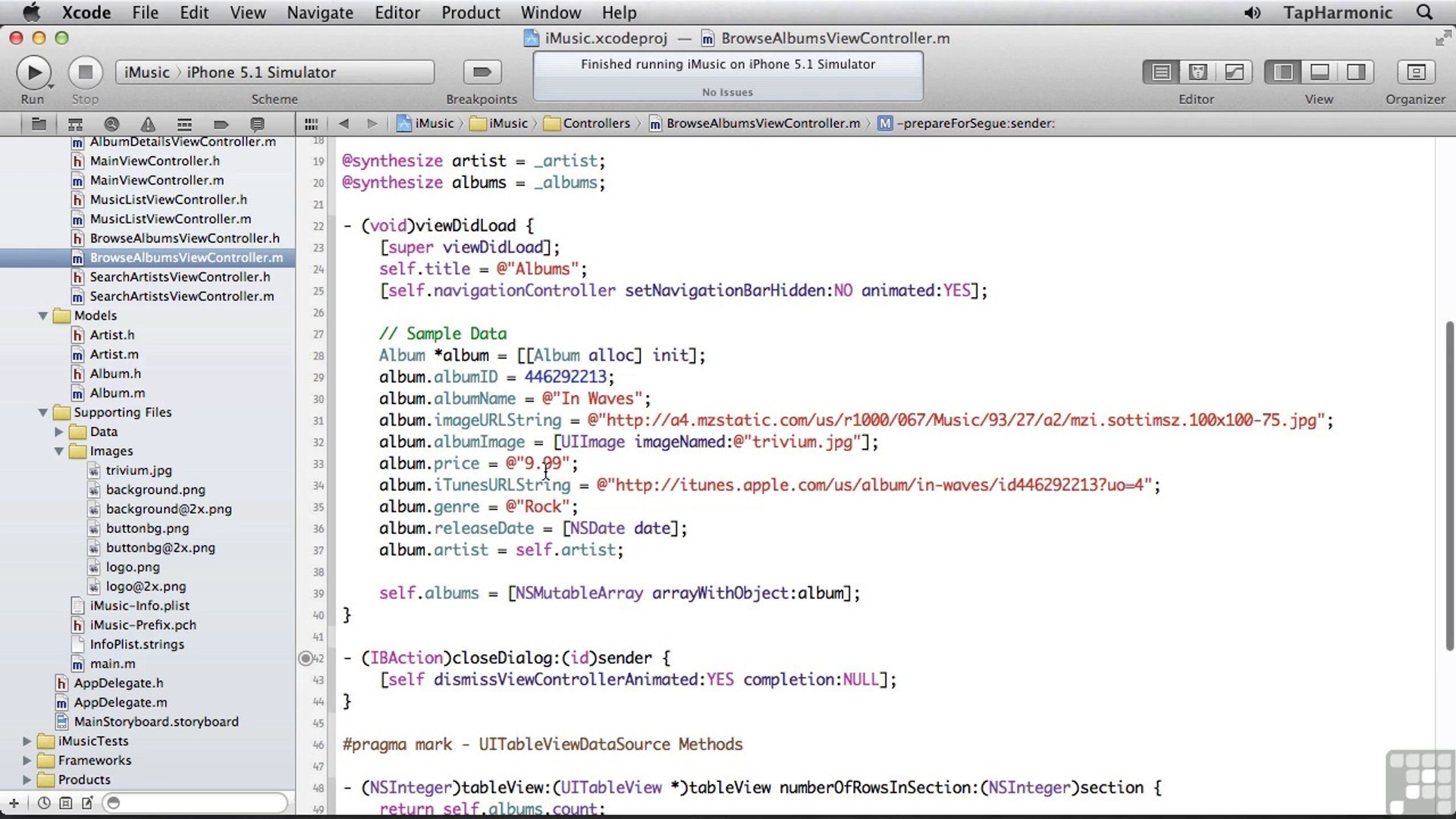Toggle the Utilities pane view

(1356, 72)
